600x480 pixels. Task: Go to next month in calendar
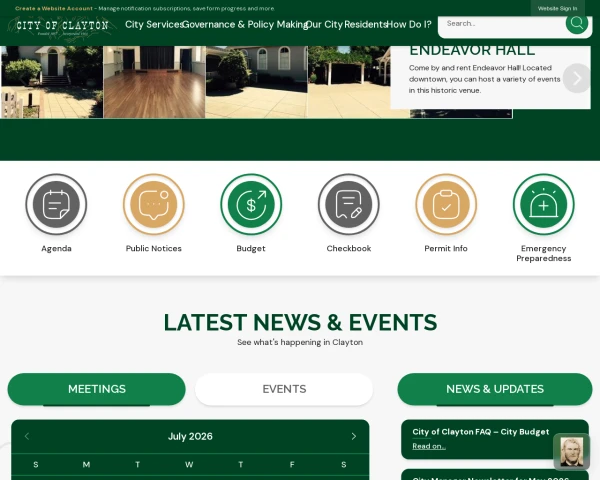click(354, 436)
